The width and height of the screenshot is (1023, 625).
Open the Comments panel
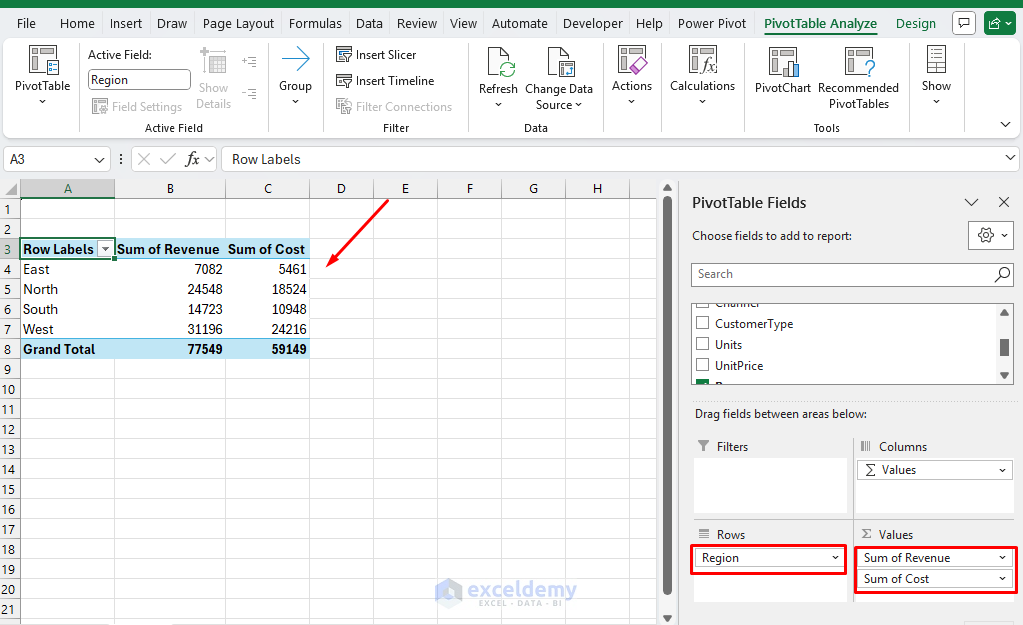coord(962,22)
